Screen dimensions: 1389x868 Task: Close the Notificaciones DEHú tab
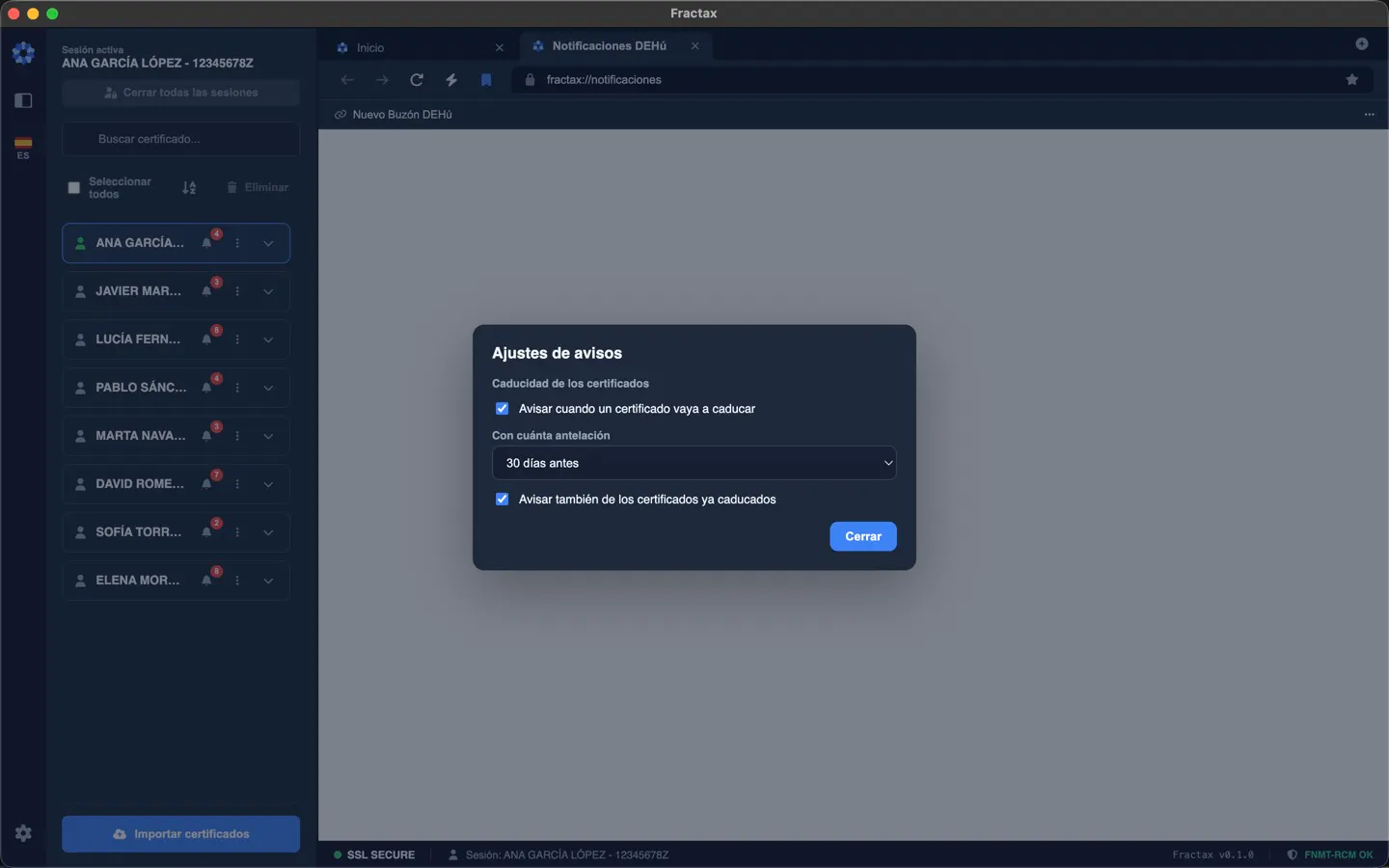pos(694,46)
